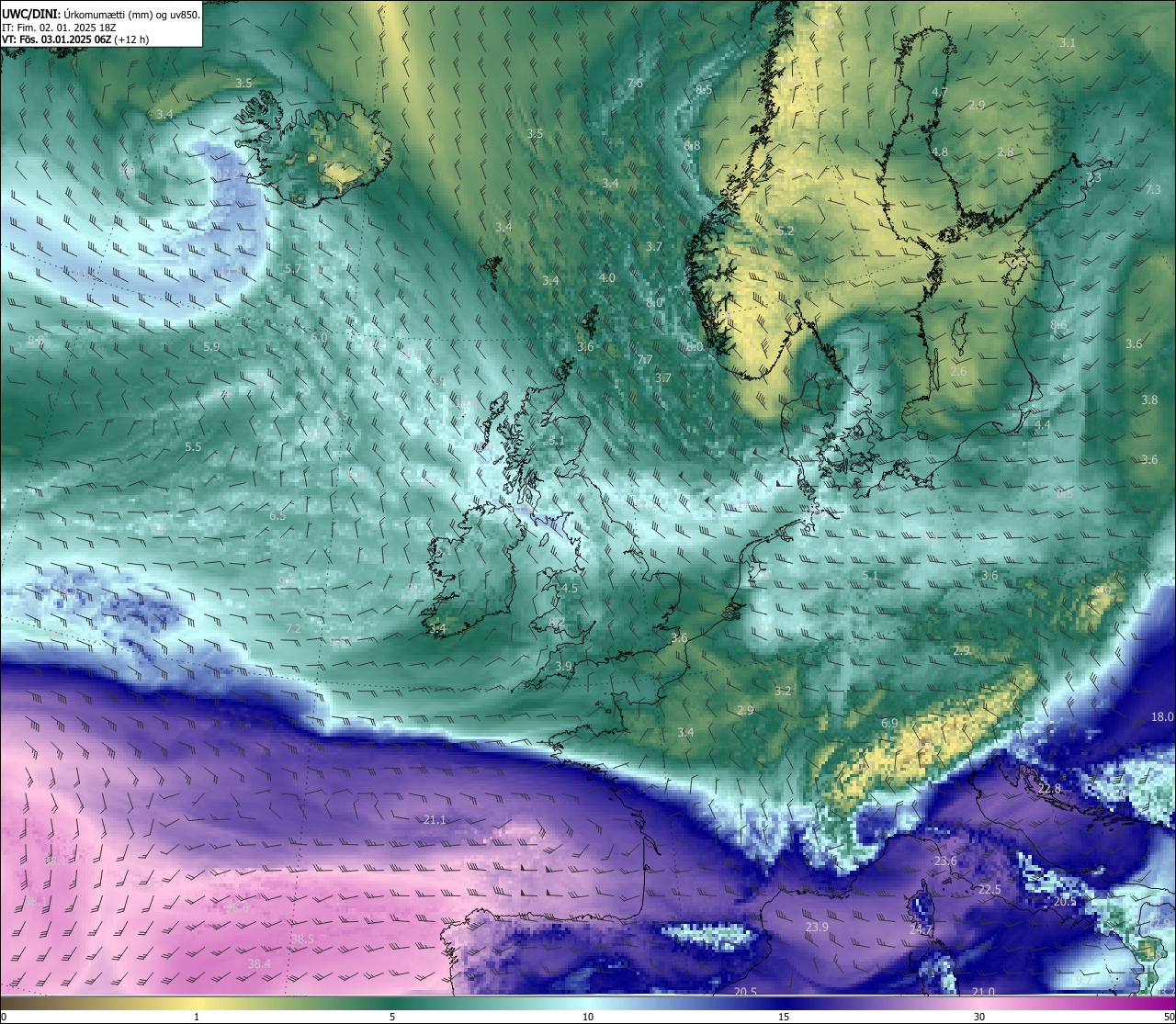Select the 7.2 value southwest of Ireland
1176x1024 pixels.
(x=293, y=629)
